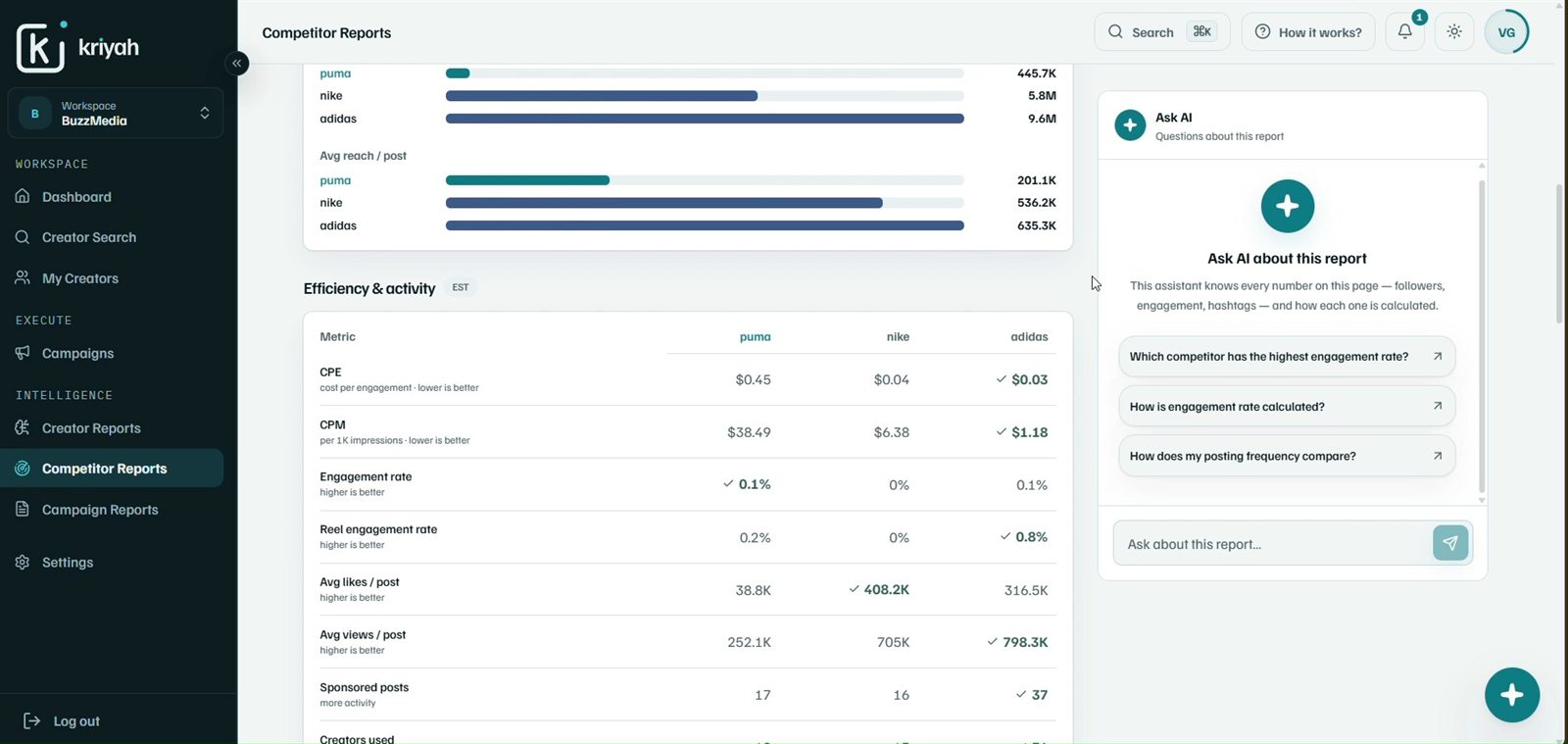Click the large Ask AI circle icon
The height and width of the screenshot is (744, 1568).
[1288, 206]
